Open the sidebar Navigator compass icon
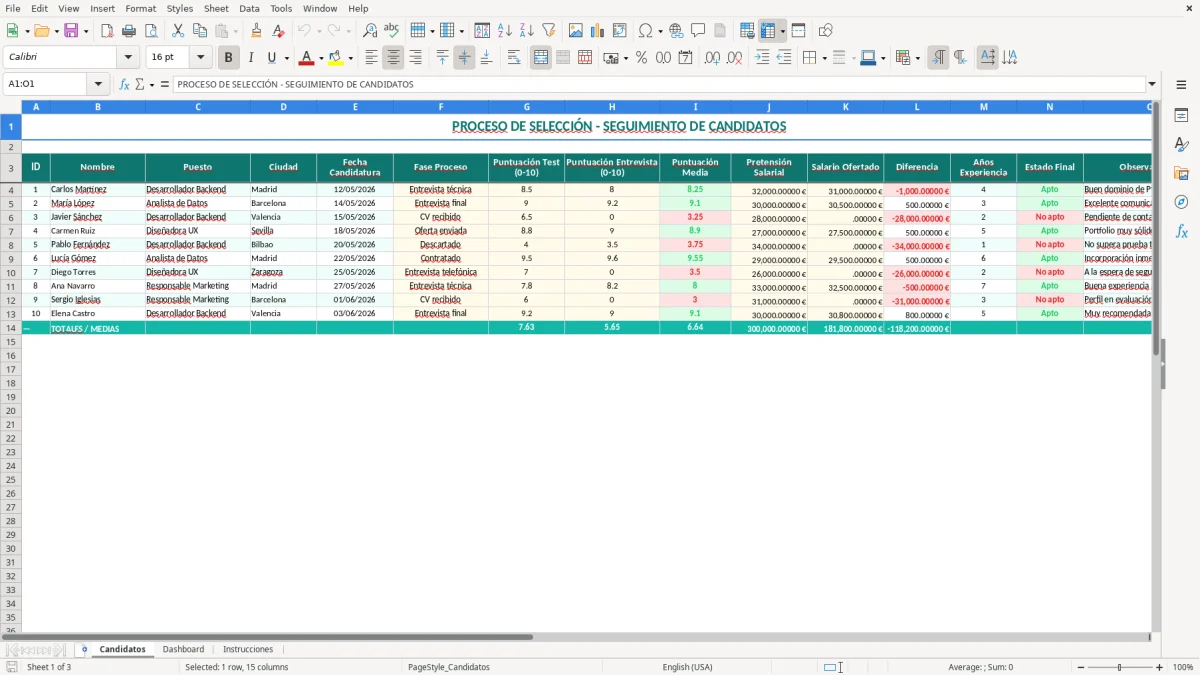Image resolution: width=1200 pixels, height=675 pixels. click(1181, 202)
